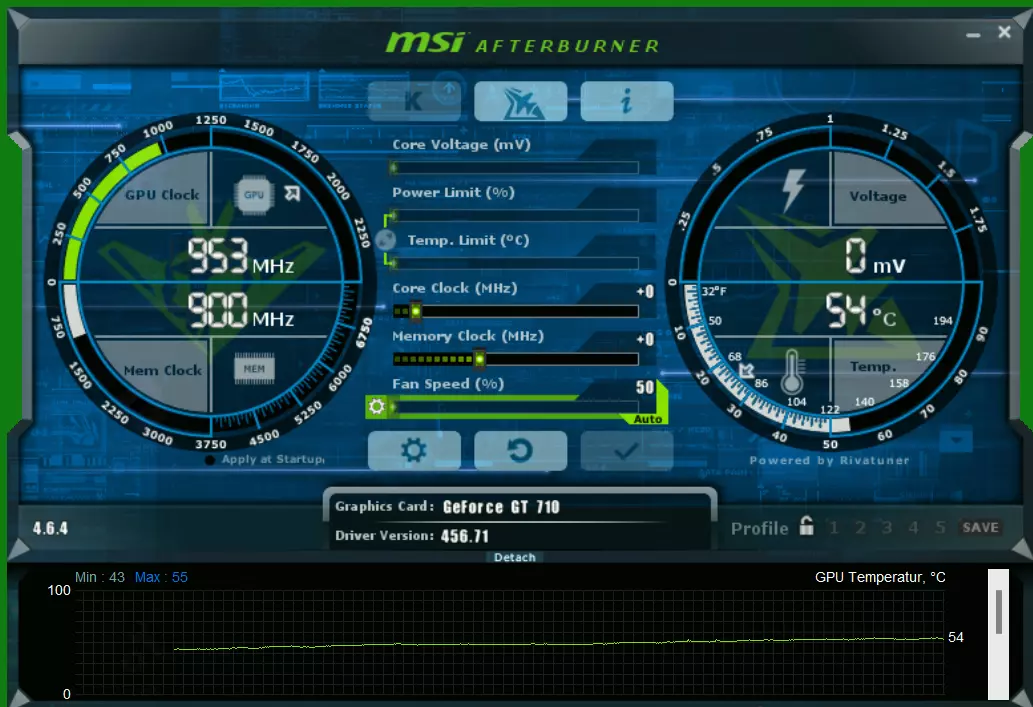Click the 'Temp.' gauge label
The width and height of the screenshot is (1033, 707).
(873, 367)
